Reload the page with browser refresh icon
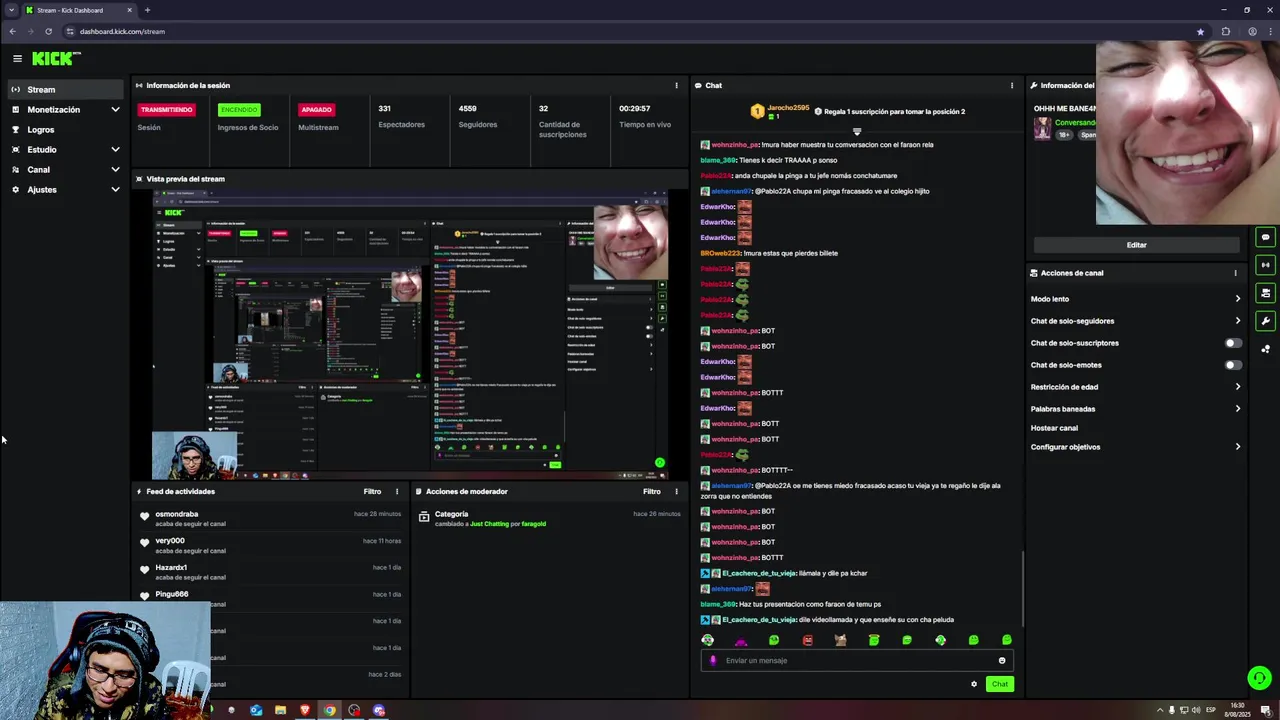Screen dimensions: 1280x720 48,31
